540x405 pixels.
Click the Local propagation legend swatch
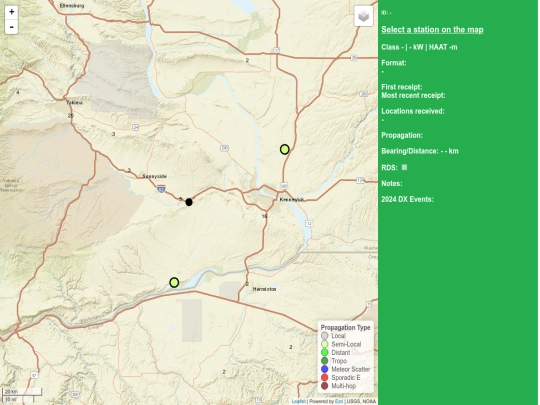pos(324,336)
